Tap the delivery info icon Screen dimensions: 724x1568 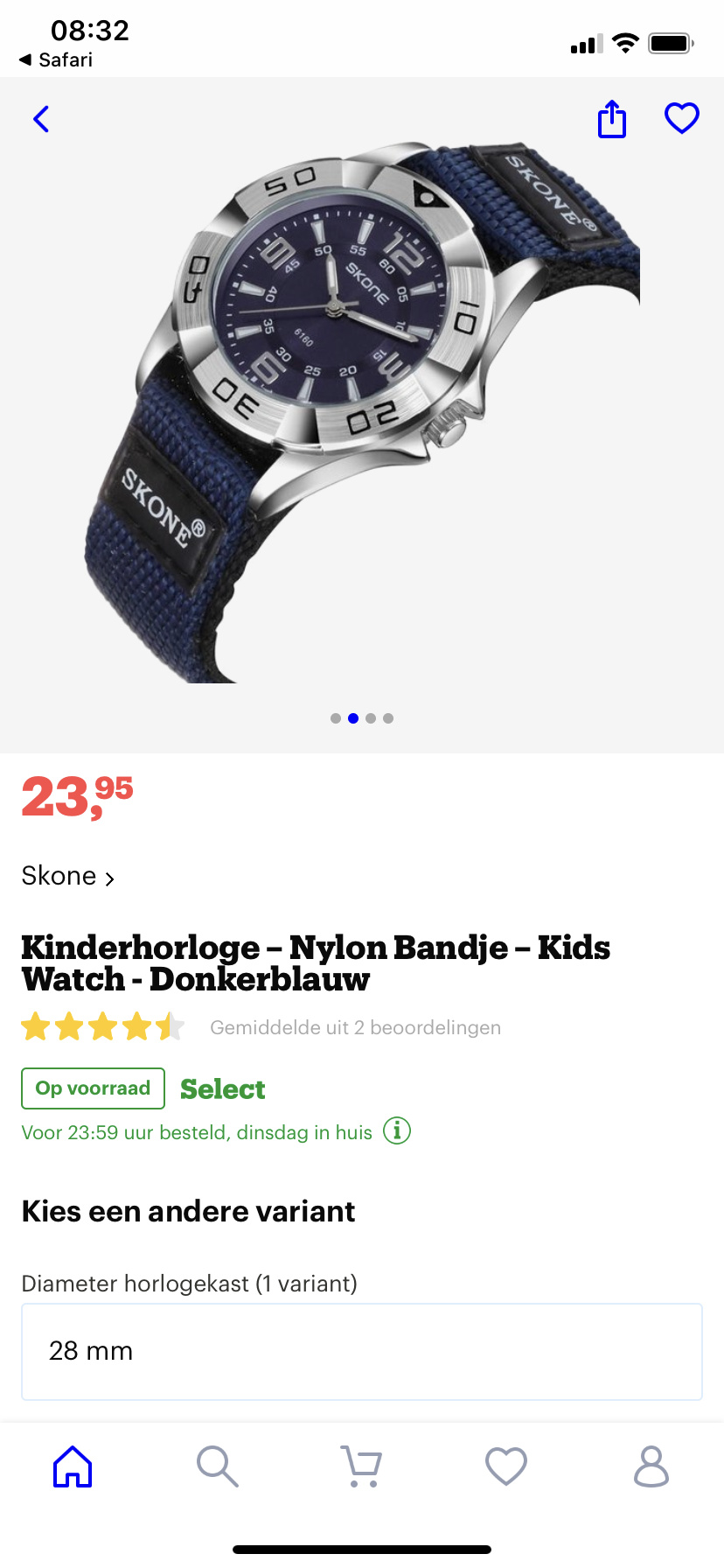(397, 1130)
